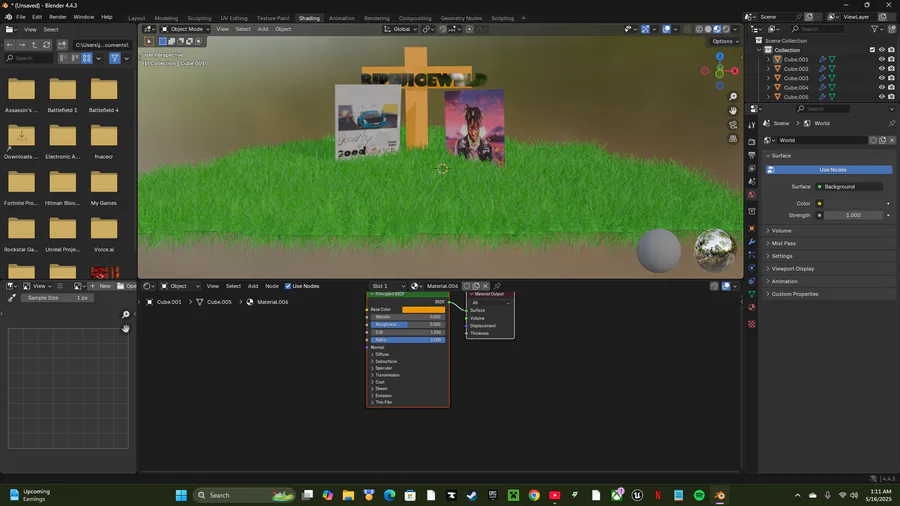
Task: Open the Output properties tab
Action: [752, 155]
